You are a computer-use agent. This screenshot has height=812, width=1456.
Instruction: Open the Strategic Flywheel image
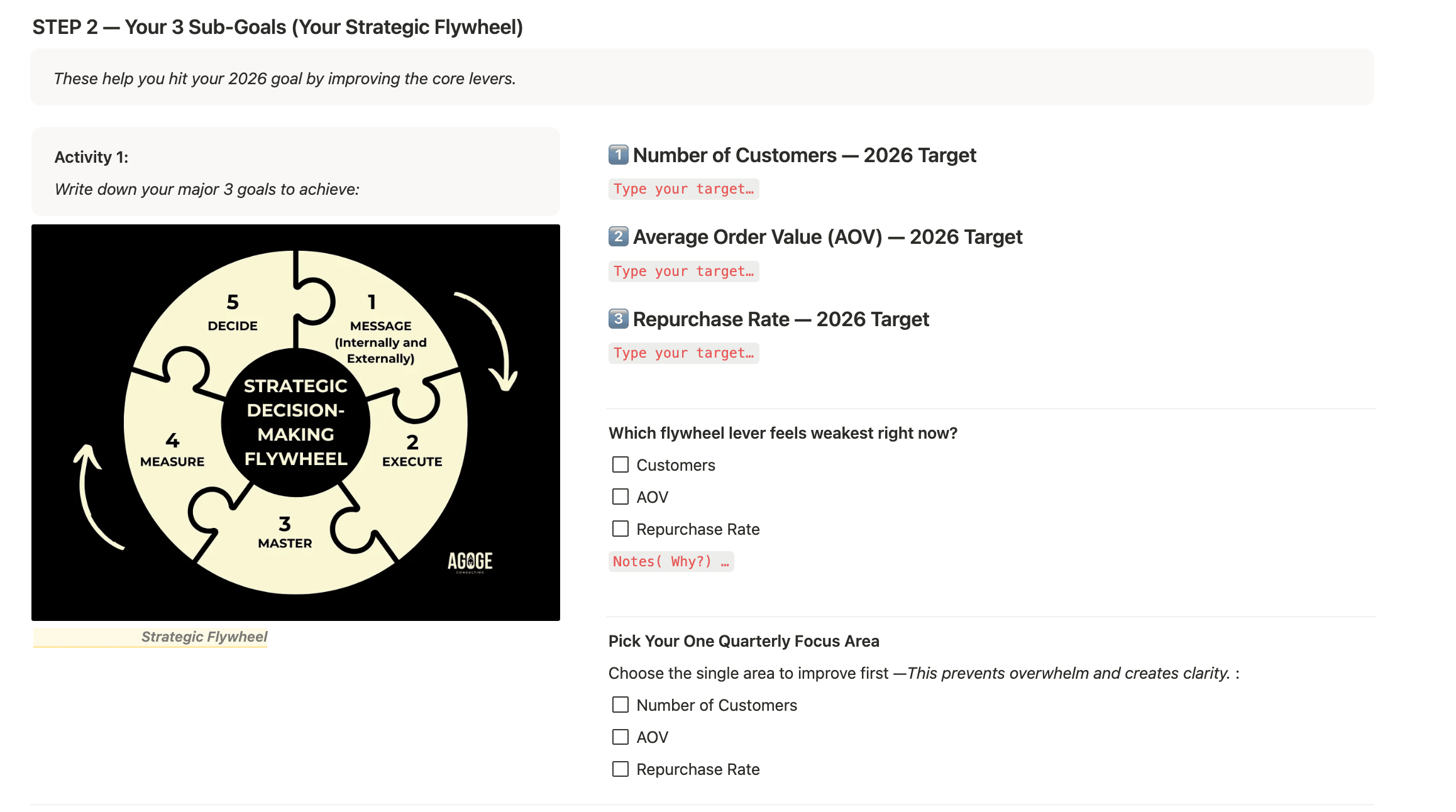[295, 422]
